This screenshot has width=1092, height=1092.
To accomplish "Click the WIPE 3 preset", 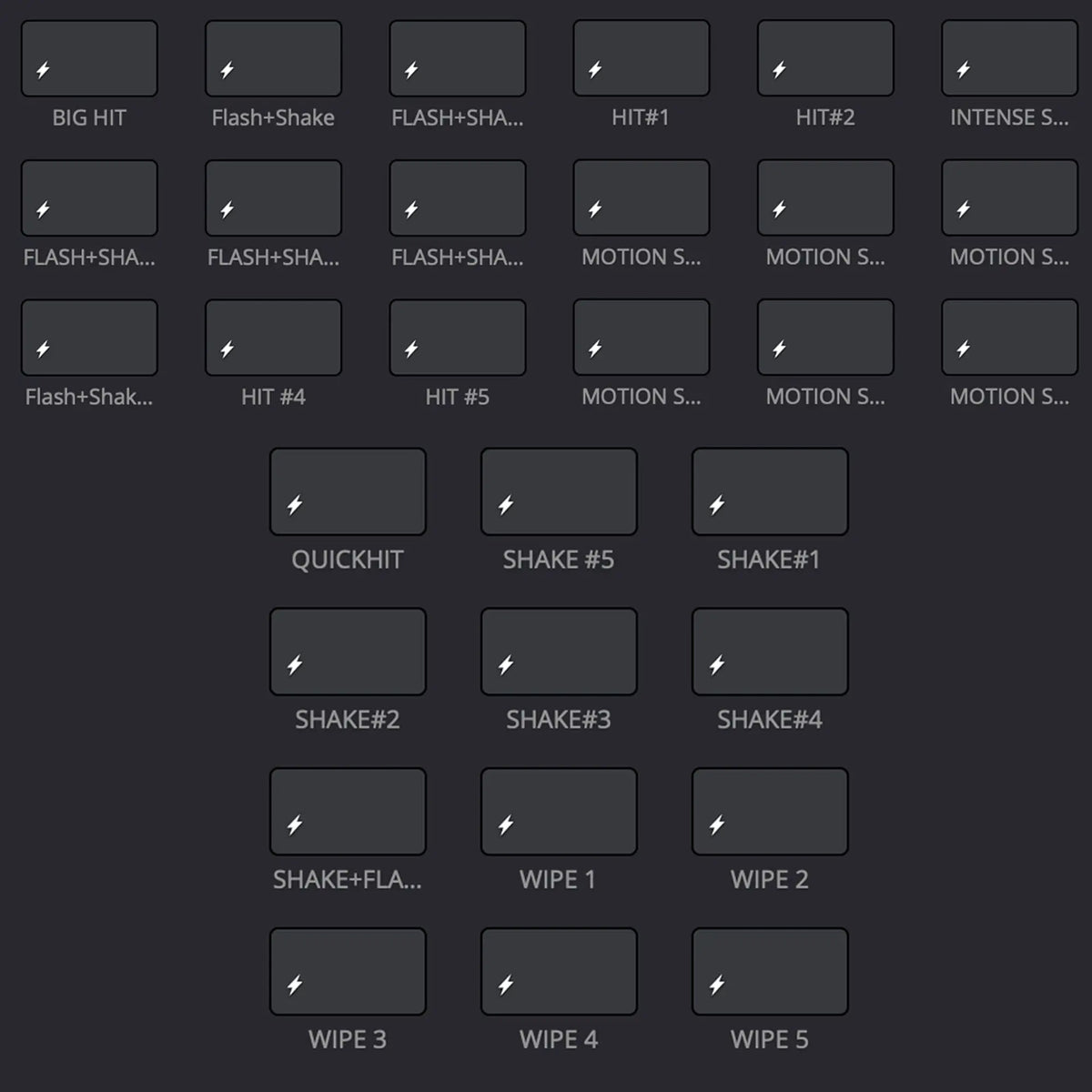I will click(x=348, y=969).
